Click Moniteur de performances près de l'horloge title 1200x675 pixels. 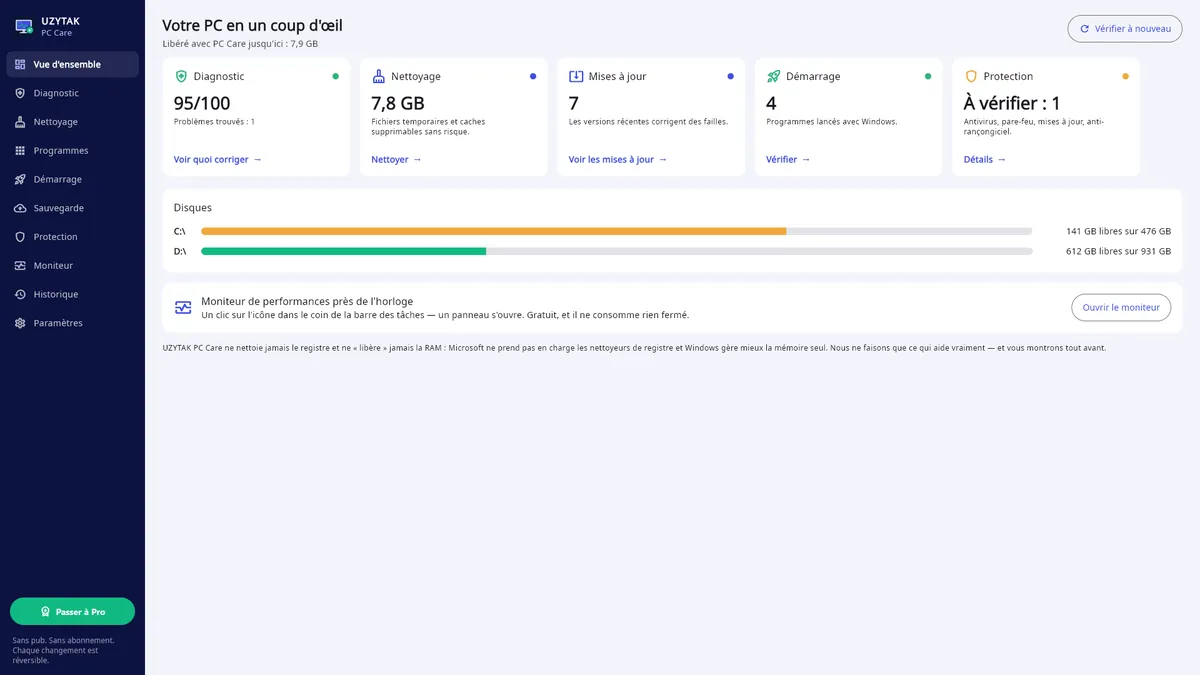coord(307,301)
